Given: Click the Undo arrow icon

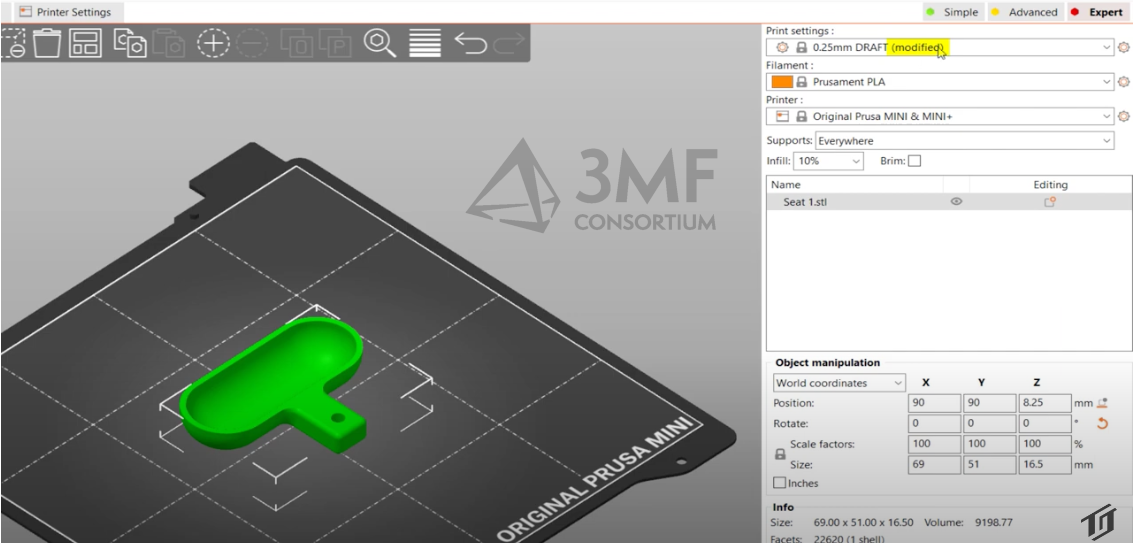Looking at the screenshot, I should pos(470,43).
